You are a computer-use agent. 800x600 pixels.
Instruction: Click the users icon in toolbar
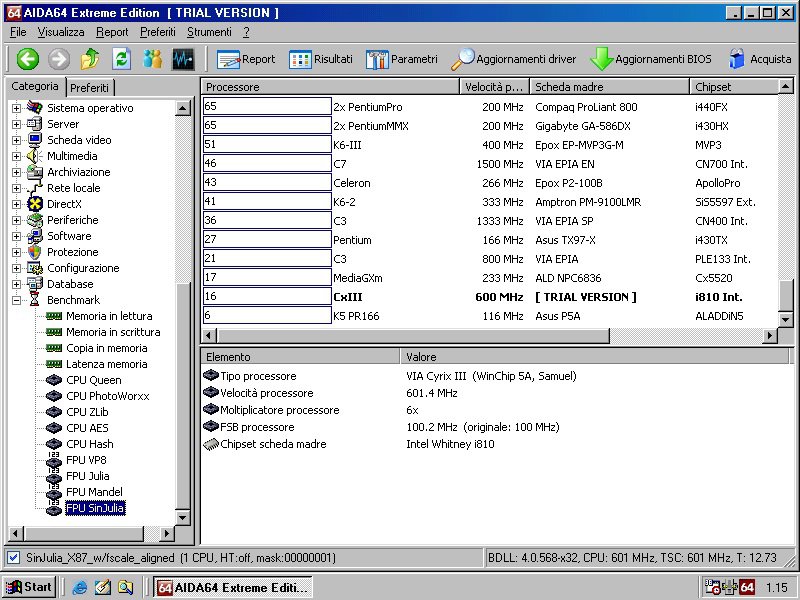tap(152, 59)
